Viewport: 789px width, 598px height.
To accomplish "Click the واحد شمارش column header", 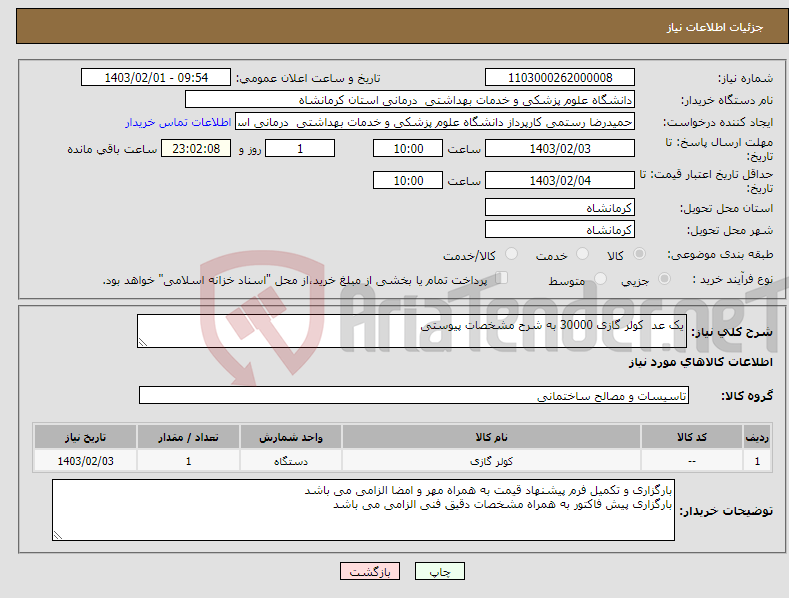I will (x=291, y=437).
